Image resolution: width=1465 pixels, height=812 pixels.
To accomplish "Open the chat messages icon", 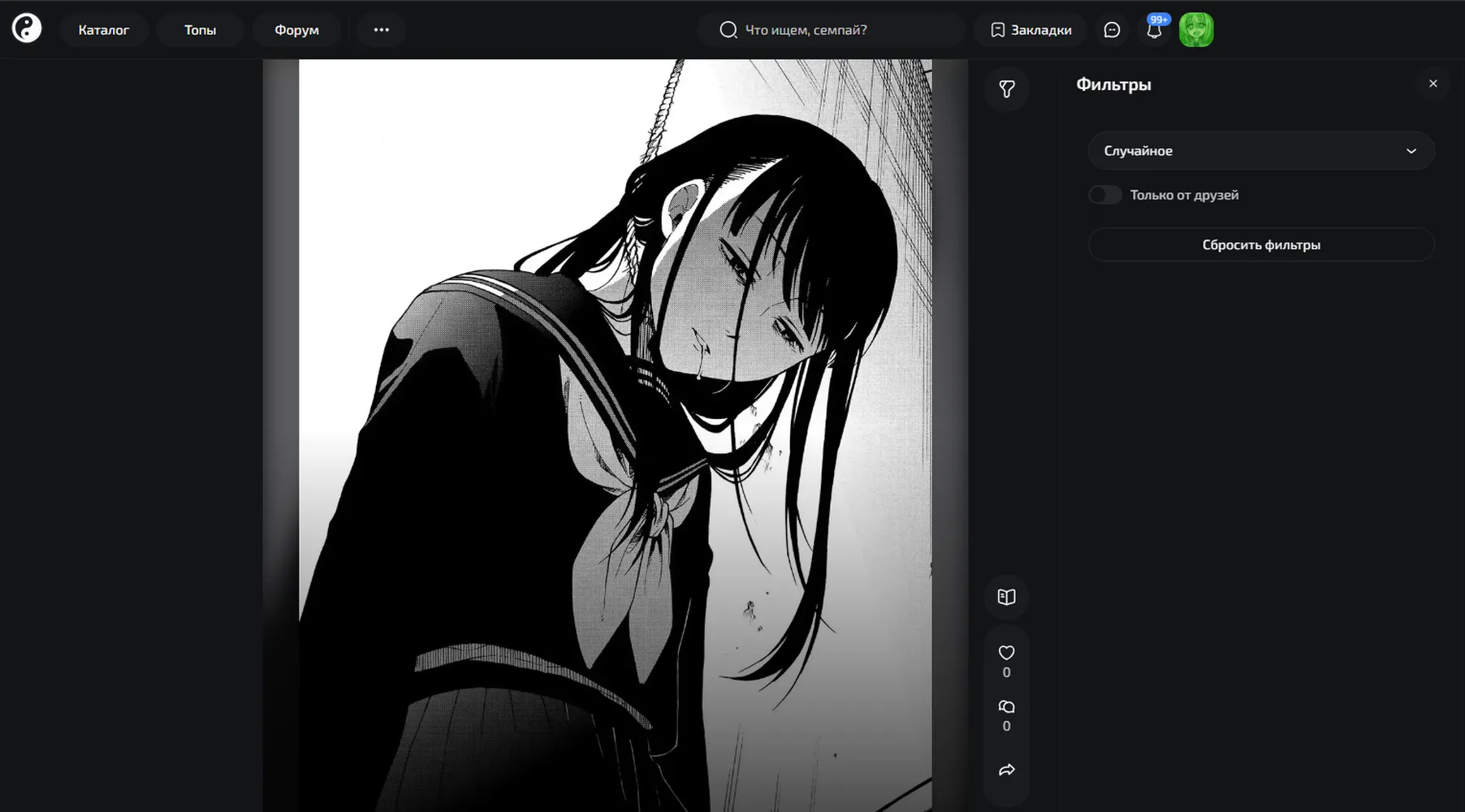I will [1112, 30].
